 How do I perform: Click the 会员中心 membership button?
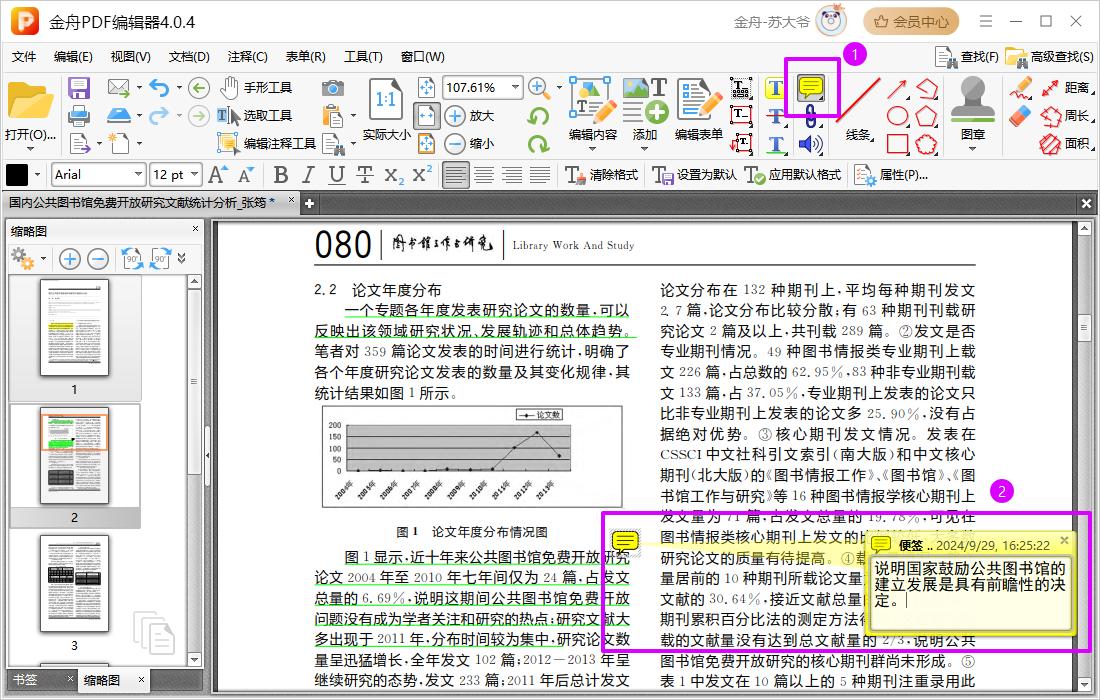pos(910,21)
